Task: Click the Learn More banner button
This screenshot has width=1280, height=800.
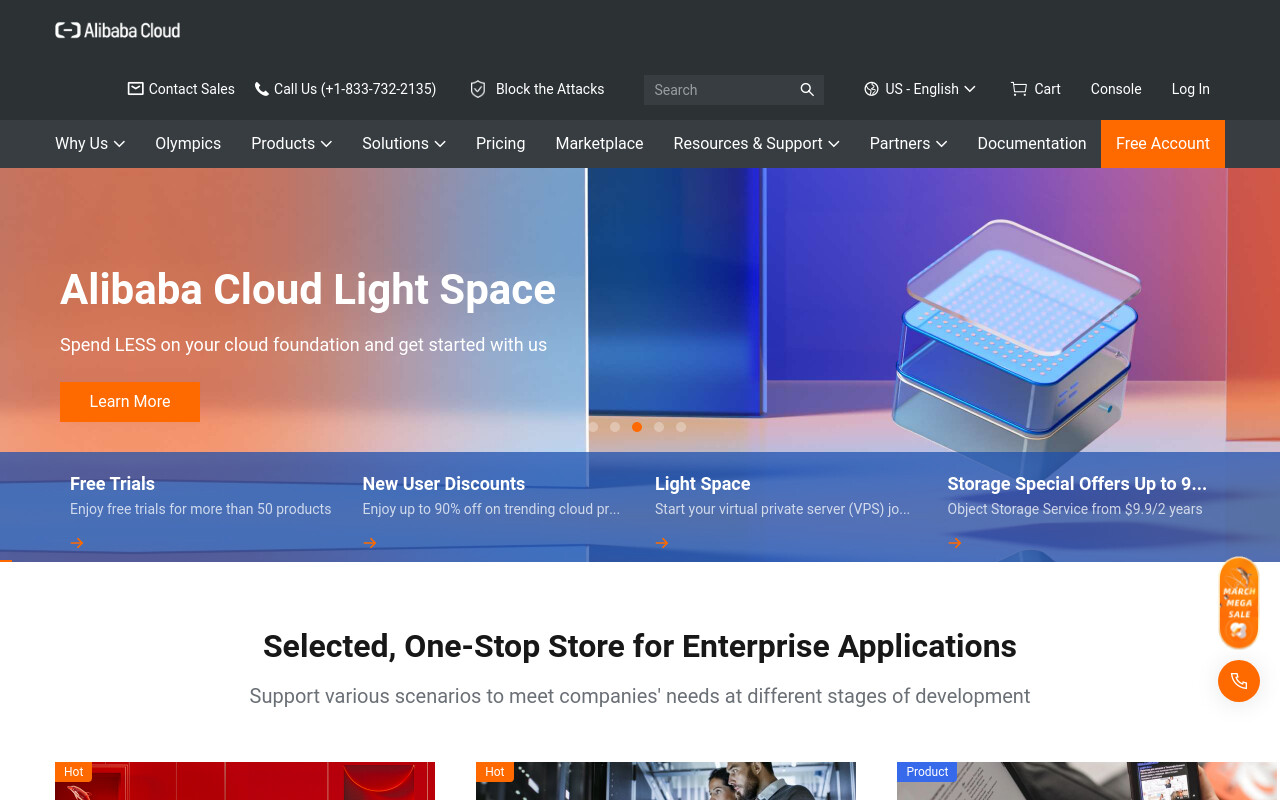Action: pos(130,402)
